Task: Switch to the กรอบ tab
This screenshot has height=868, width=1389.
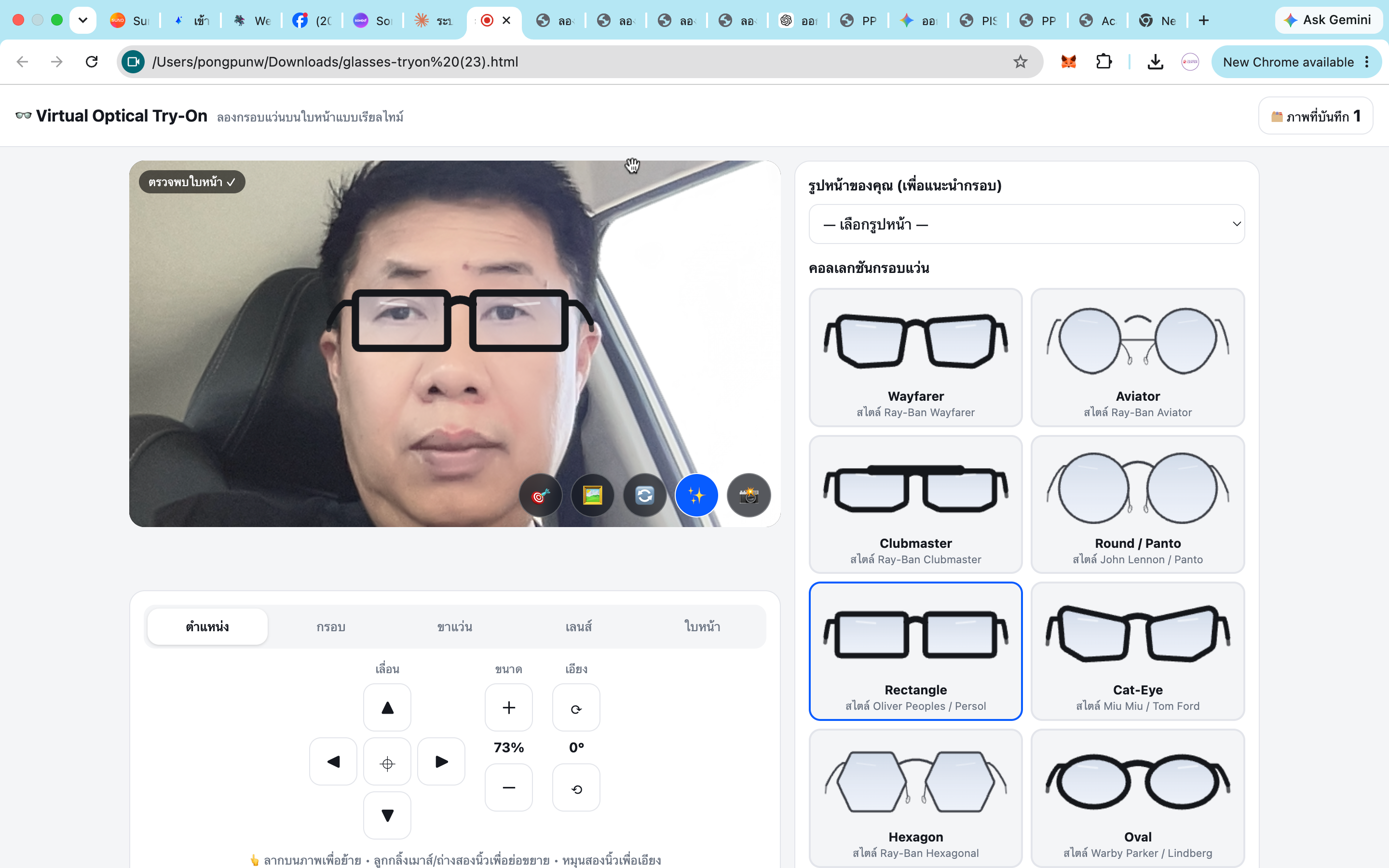Action: pyautogui.click(x=331, y=626)
